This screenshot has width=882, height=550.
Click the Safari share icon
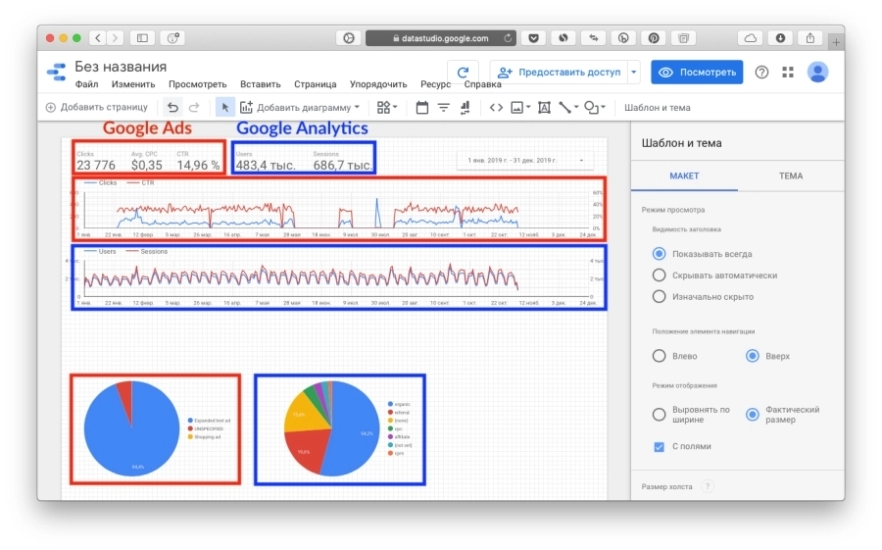pyautogui.click(x=810, y=38)
